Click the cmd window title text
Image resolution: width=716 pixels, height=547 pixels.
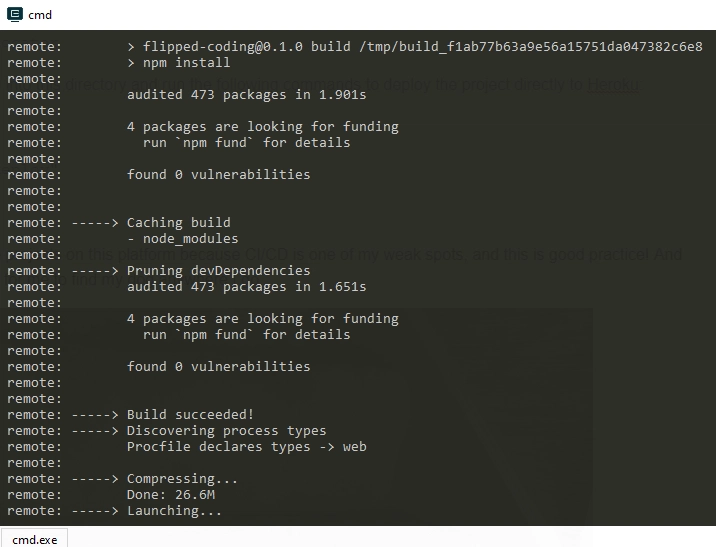[x=40, y=15]
